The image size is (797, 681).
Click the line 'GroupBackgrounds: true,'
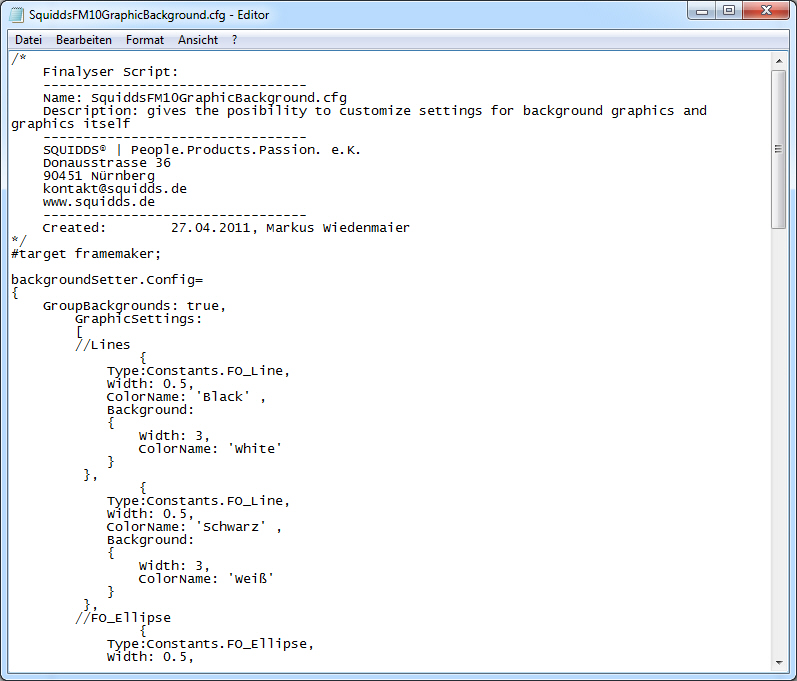tap(134, 306)
